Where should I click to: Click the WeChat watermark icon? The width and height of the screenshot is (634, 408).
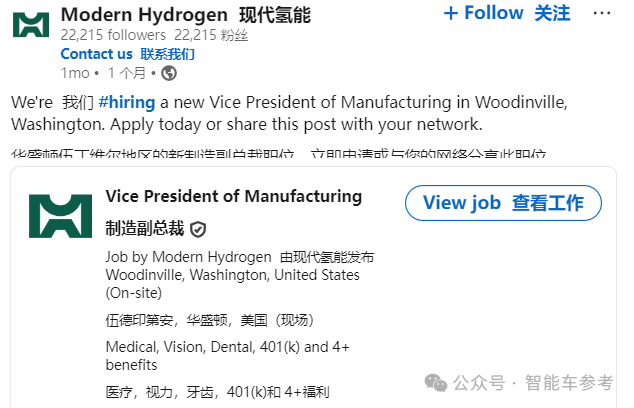point(436,382)
